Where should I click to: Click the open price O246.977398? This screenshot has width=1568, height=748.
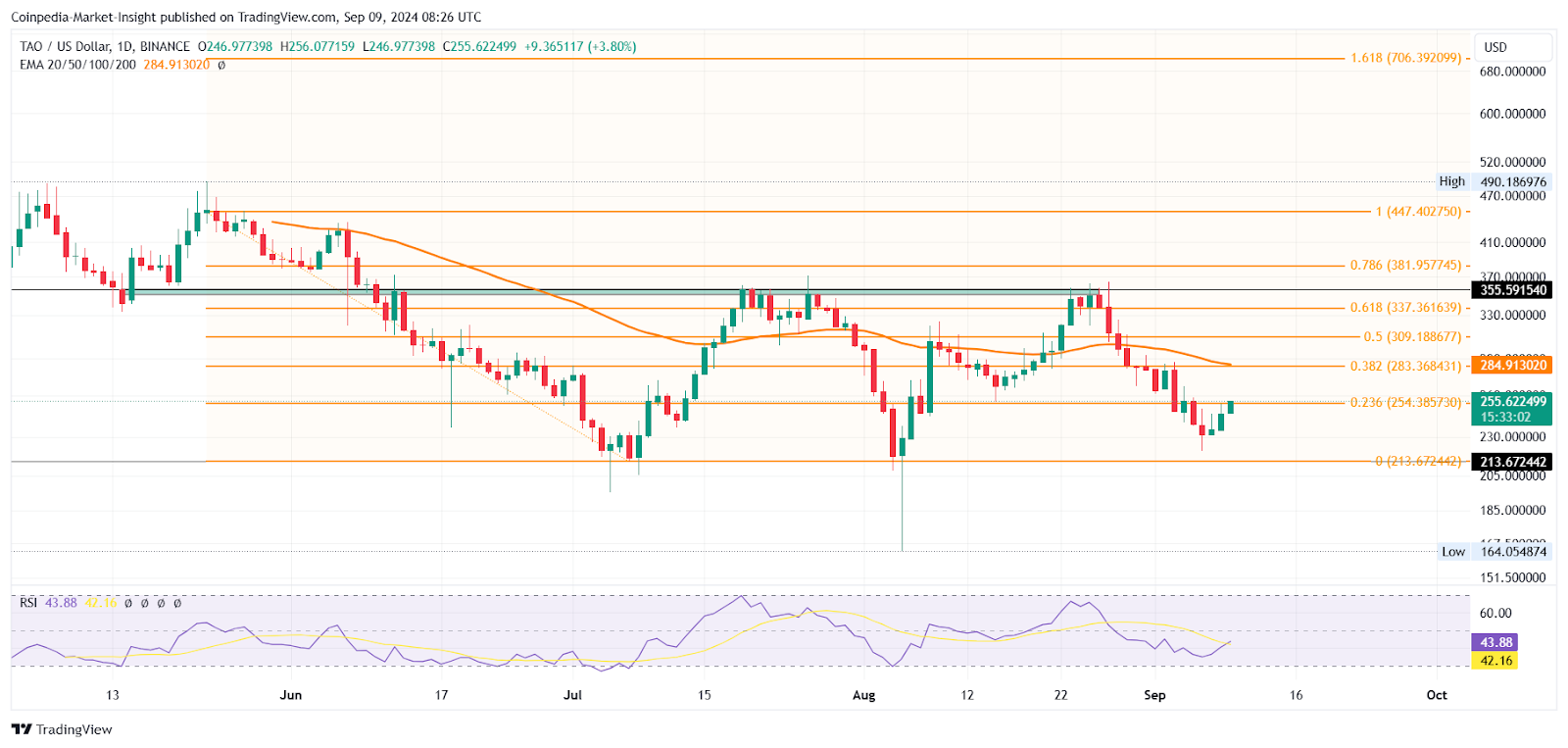[235, 46]
